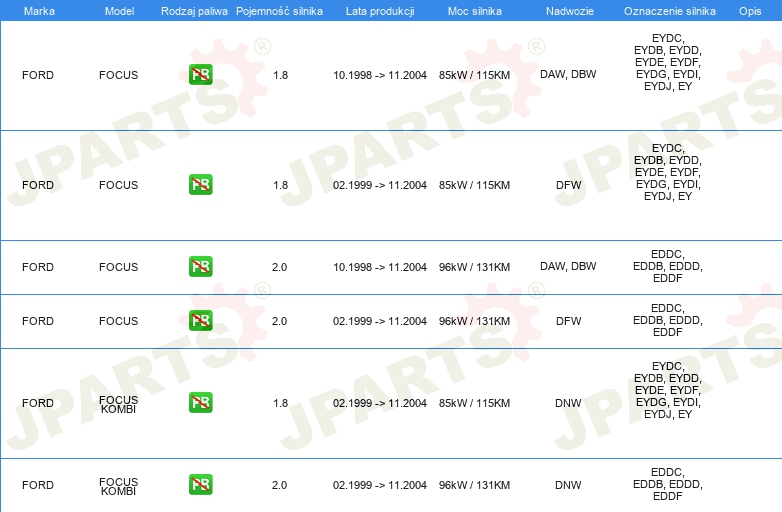Click 96kW / 131KM in the Focus Kombi row
The height and width of the screenshot is (512, 782).
tap(474, 485)
